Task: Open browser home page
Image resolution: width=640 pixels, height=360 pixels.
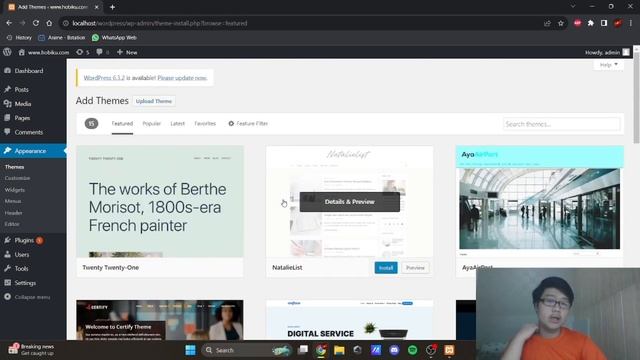Action: pyautogui.click(x=49, y=23)
